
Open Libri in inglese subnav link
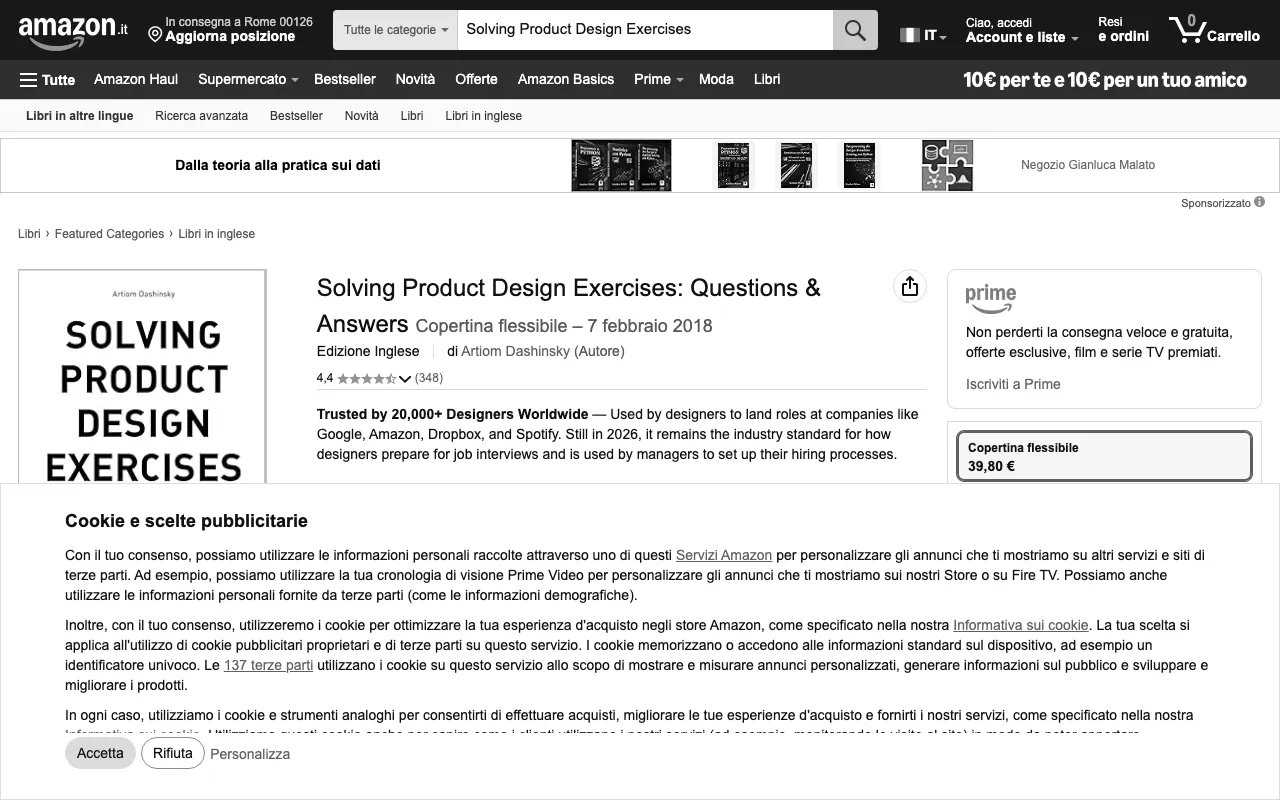(483, 116)
